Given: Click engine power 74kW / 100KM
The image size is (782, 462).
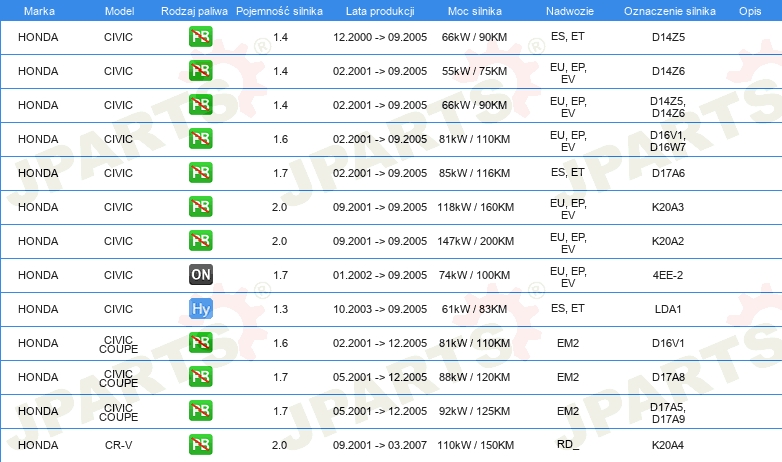Looking at the screenshot, I should pyautogui.click(x=474, y=275).
